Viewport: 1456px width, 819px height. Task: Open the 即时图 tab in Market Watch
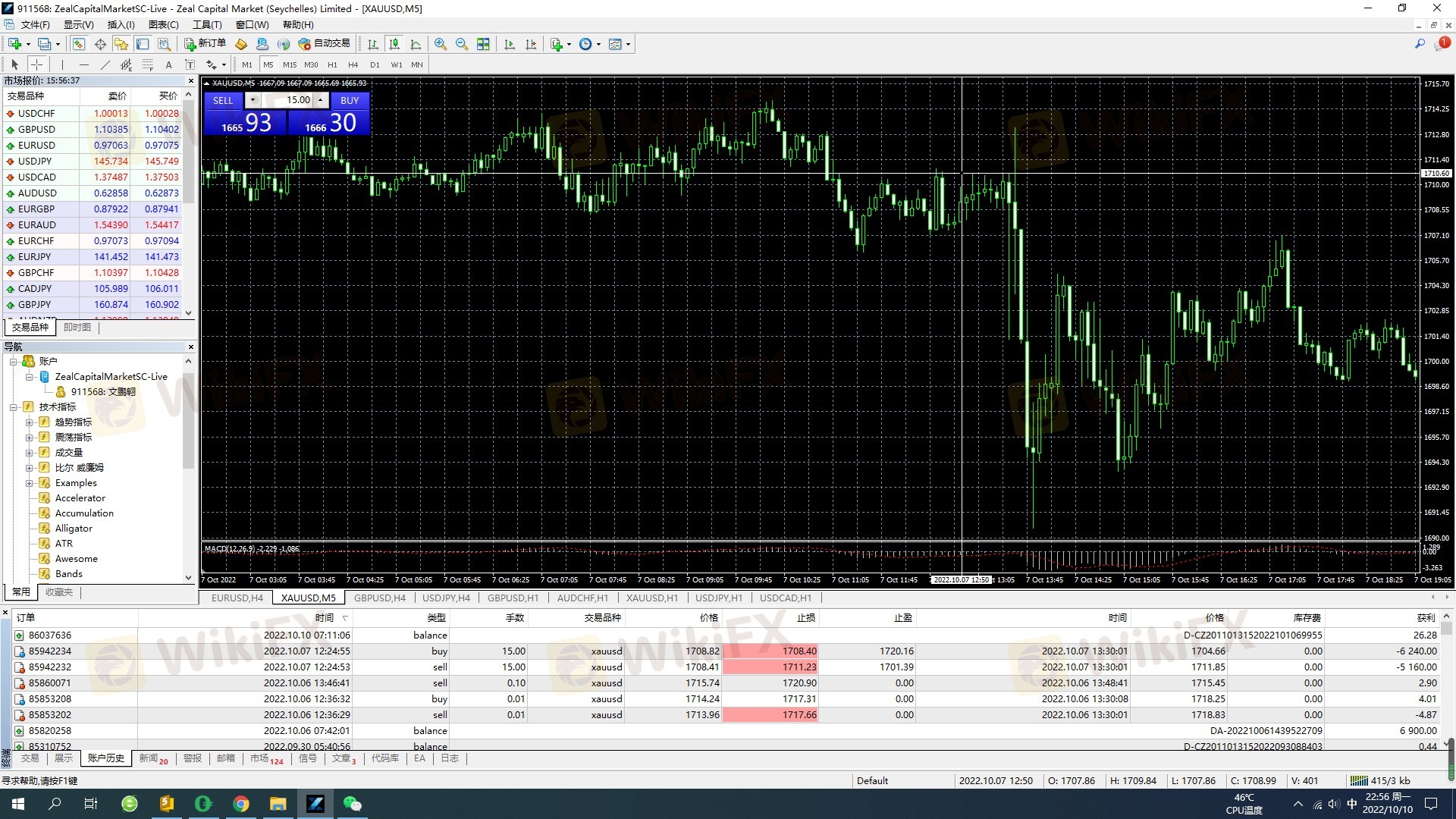[x=77, y=328]
